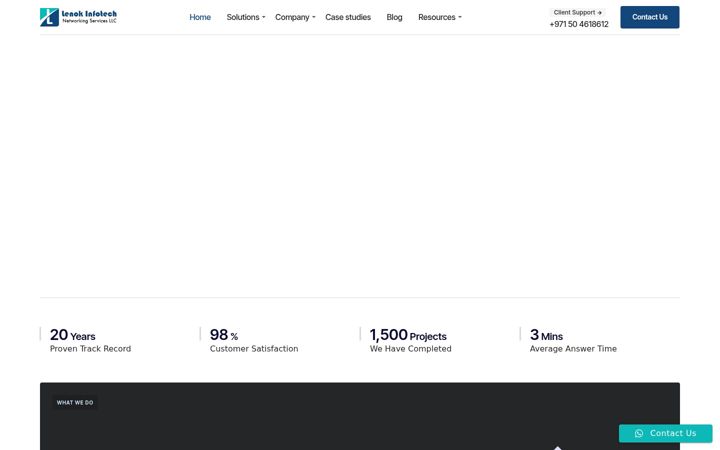Expand the Company dropdown menu
The height and width of the screenshot is (450, 720).
click(295, 17)
